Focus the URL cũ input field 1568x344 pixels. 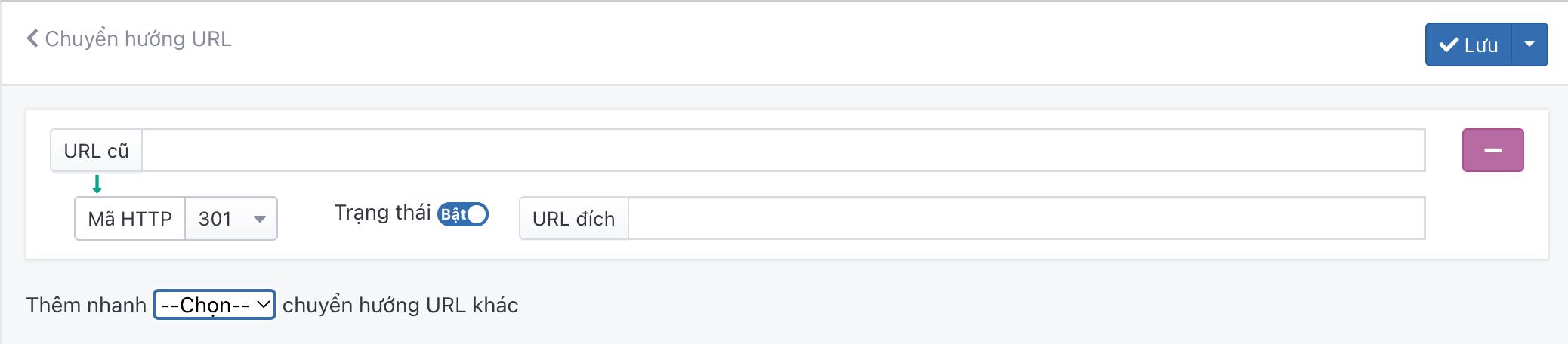(x=782, y=151)
